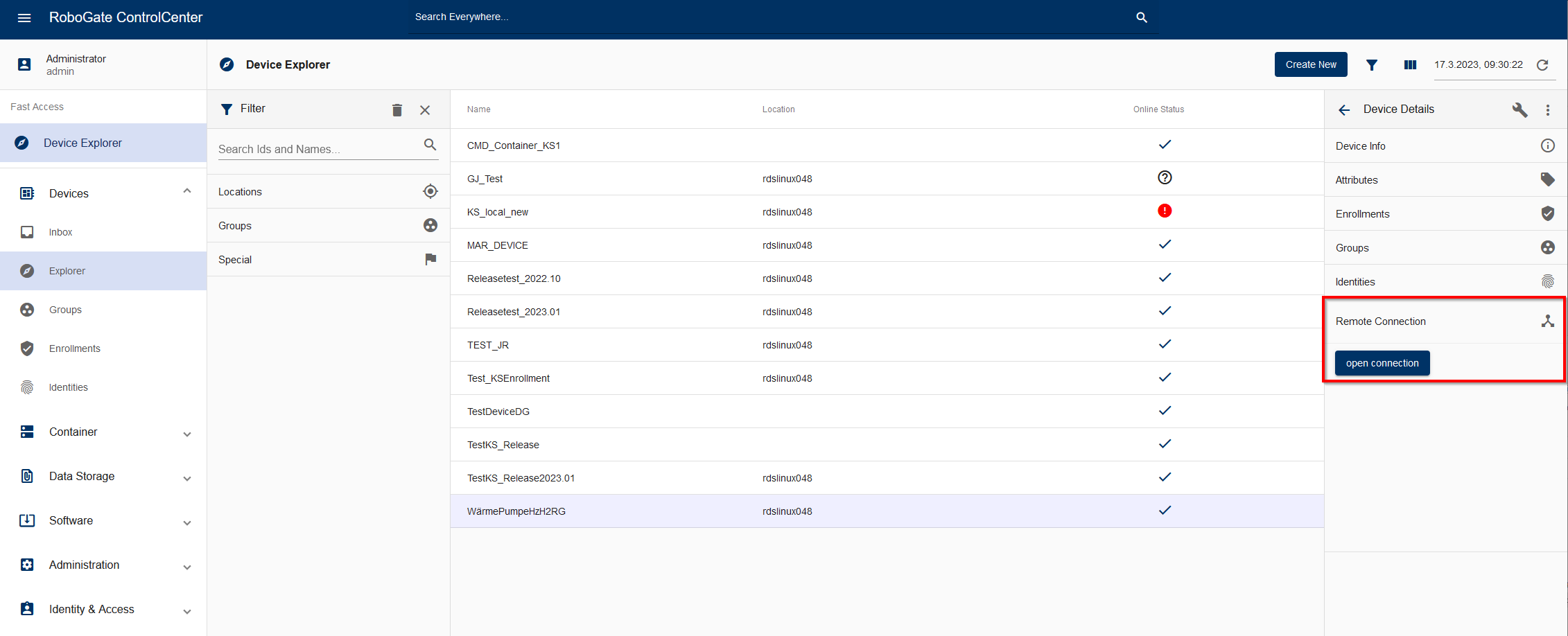Clear filters with the trash icon
1568x636 pixels.
click(397, 109)
